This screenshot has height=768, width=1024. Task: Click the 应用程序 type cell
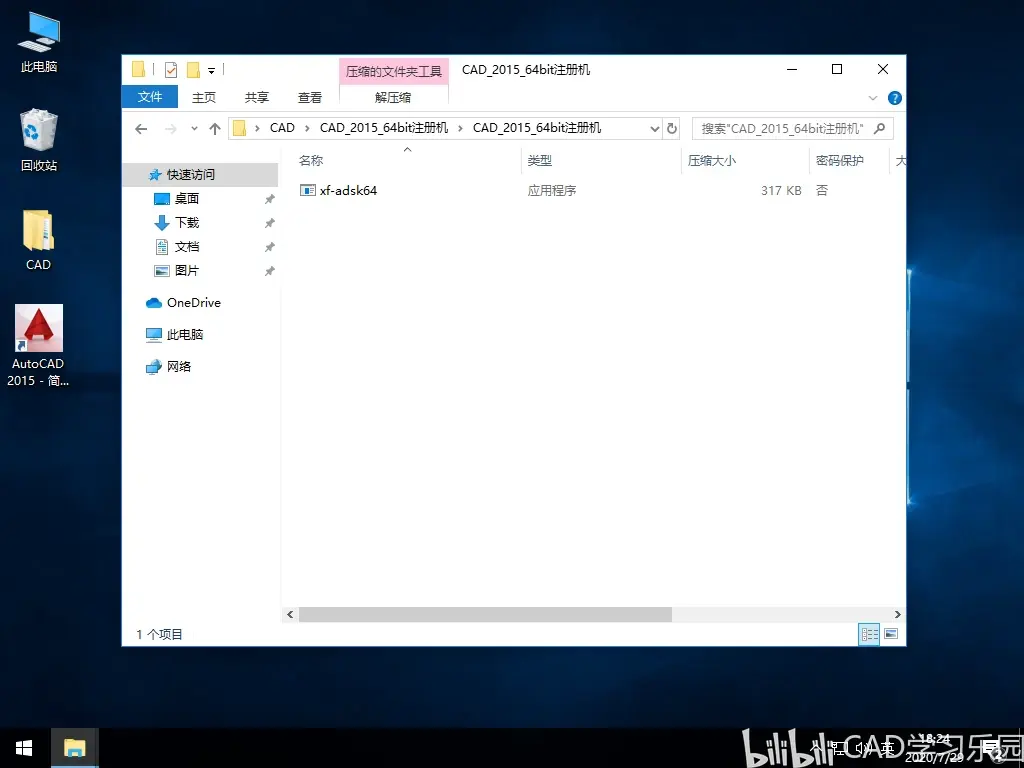[x=552, y=191]
